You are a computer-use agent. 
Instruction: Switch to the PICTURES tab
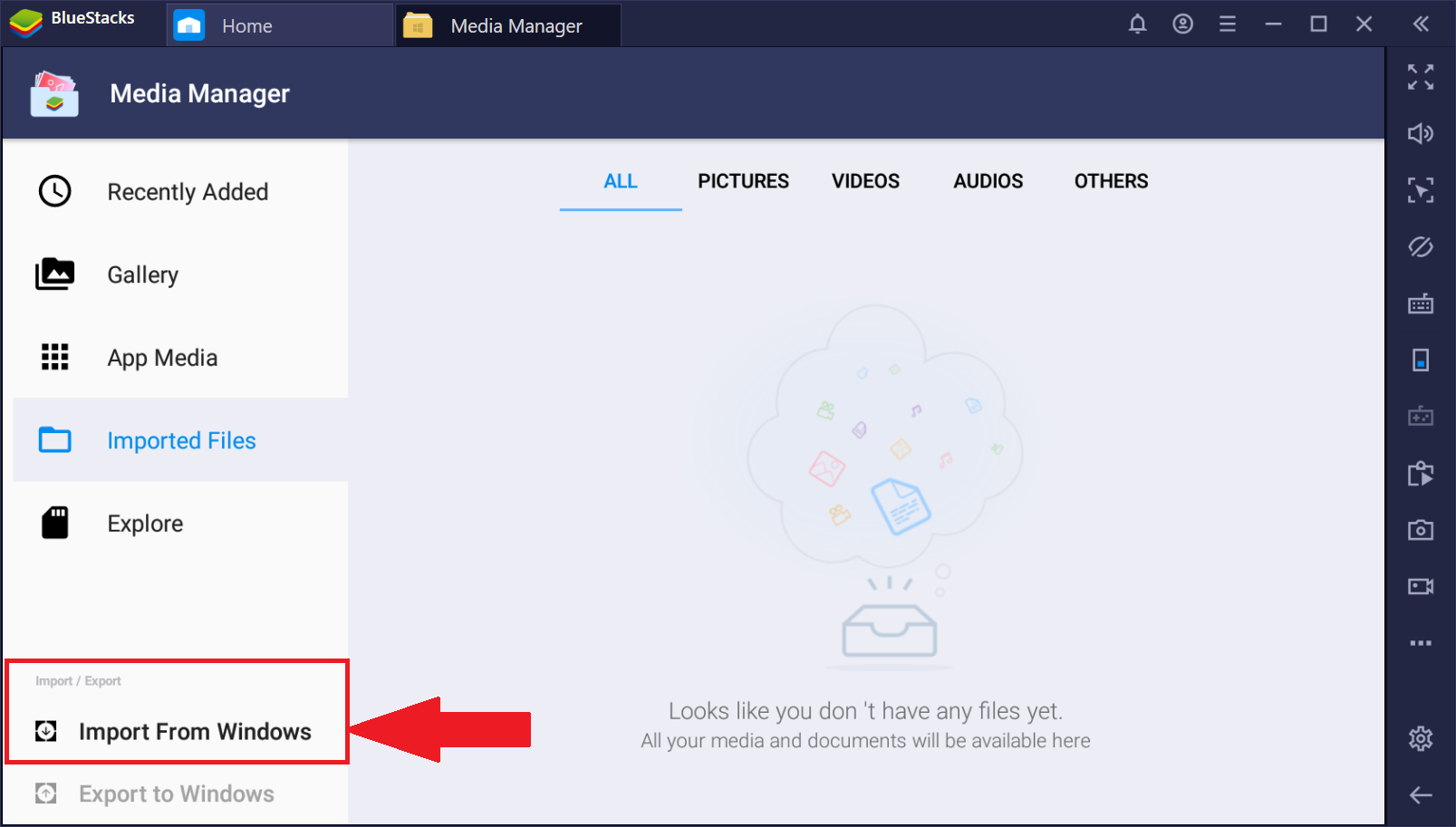[x=743, y=181]
